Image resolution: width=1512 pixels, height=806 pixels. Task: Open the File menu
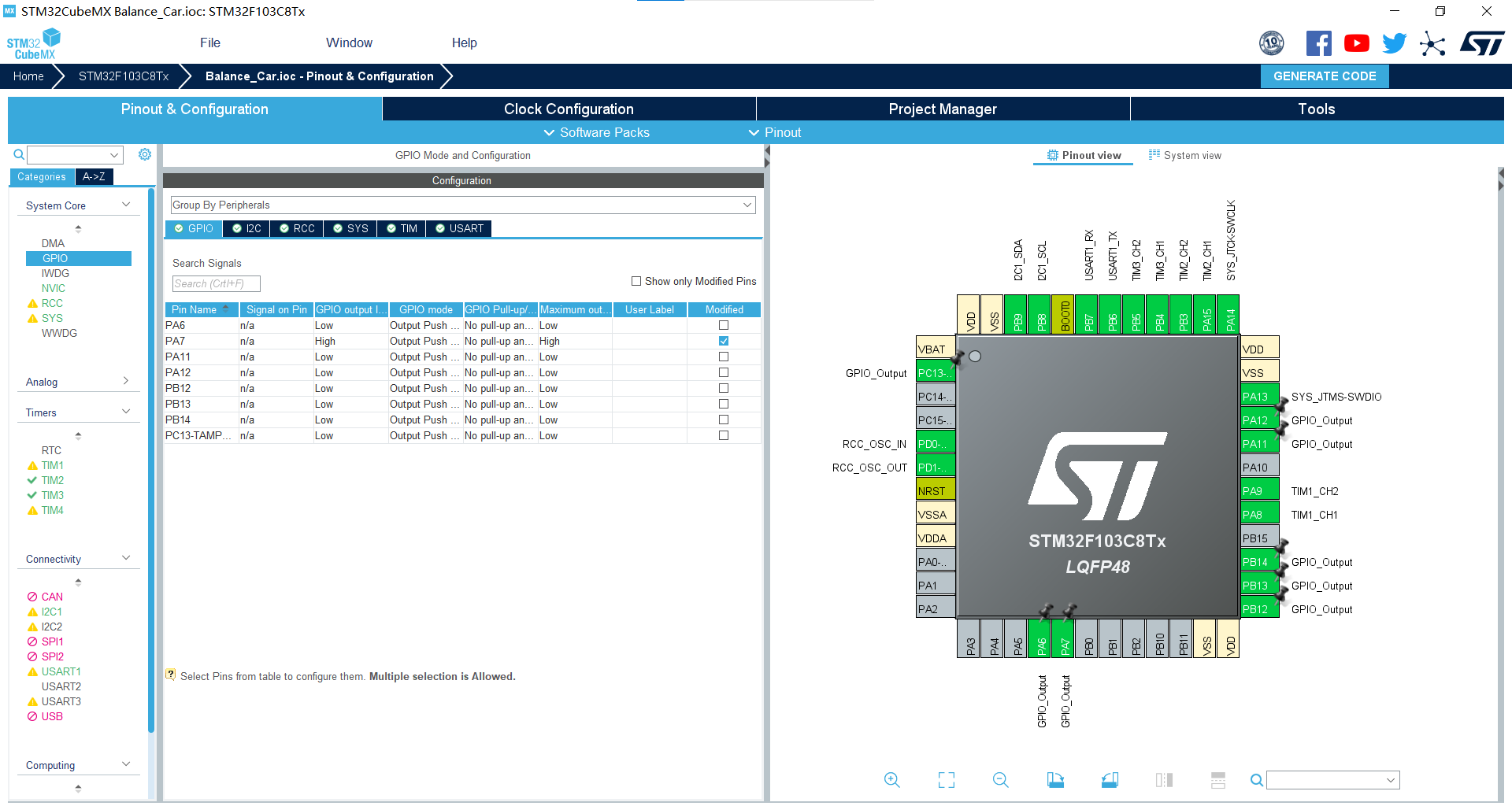click(x=210, y=43)
